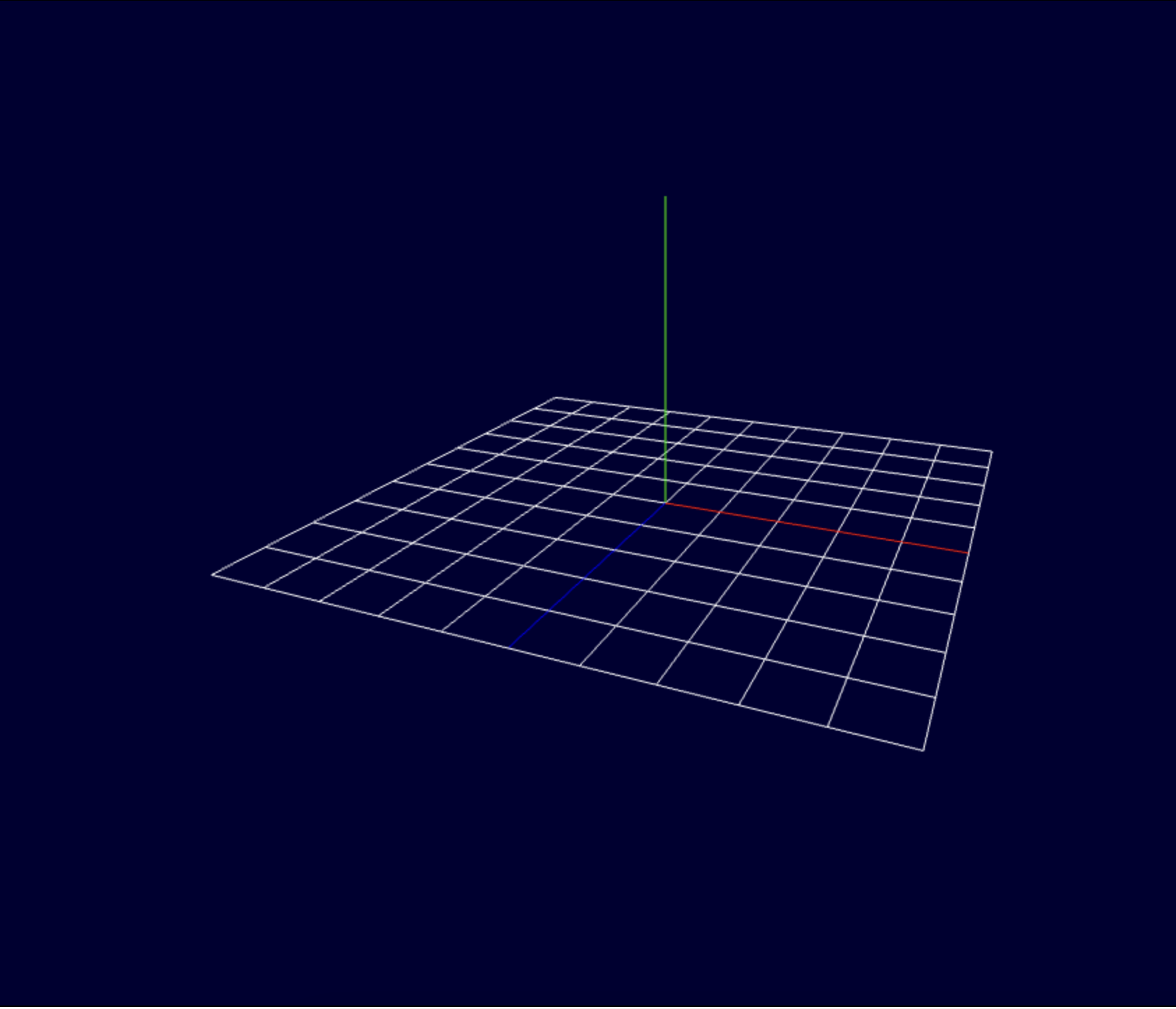Click the top-back corner of the grid
The height and width of the screenshot is (1009, 1176).
click(556, 398)
